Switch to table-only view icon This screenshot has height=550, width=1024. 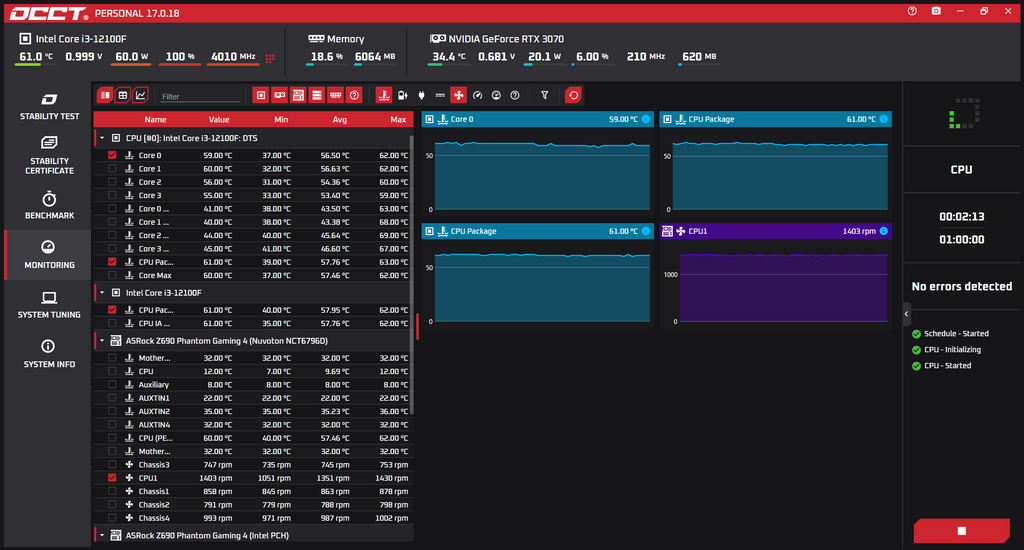tap(122, 95)
